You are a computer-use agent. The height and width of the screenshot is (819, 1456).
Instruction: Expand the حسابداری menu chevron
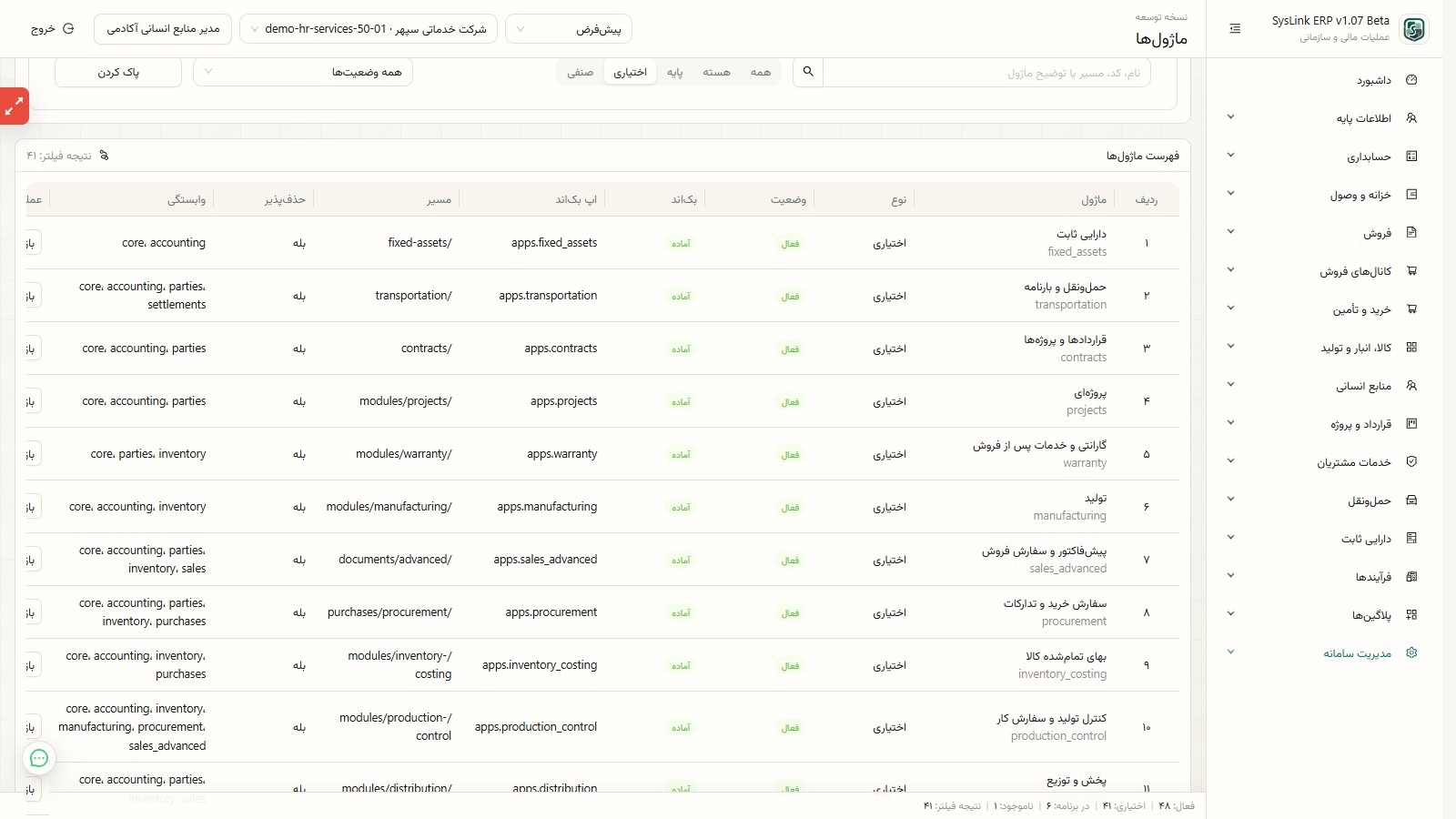(1230, 156)
